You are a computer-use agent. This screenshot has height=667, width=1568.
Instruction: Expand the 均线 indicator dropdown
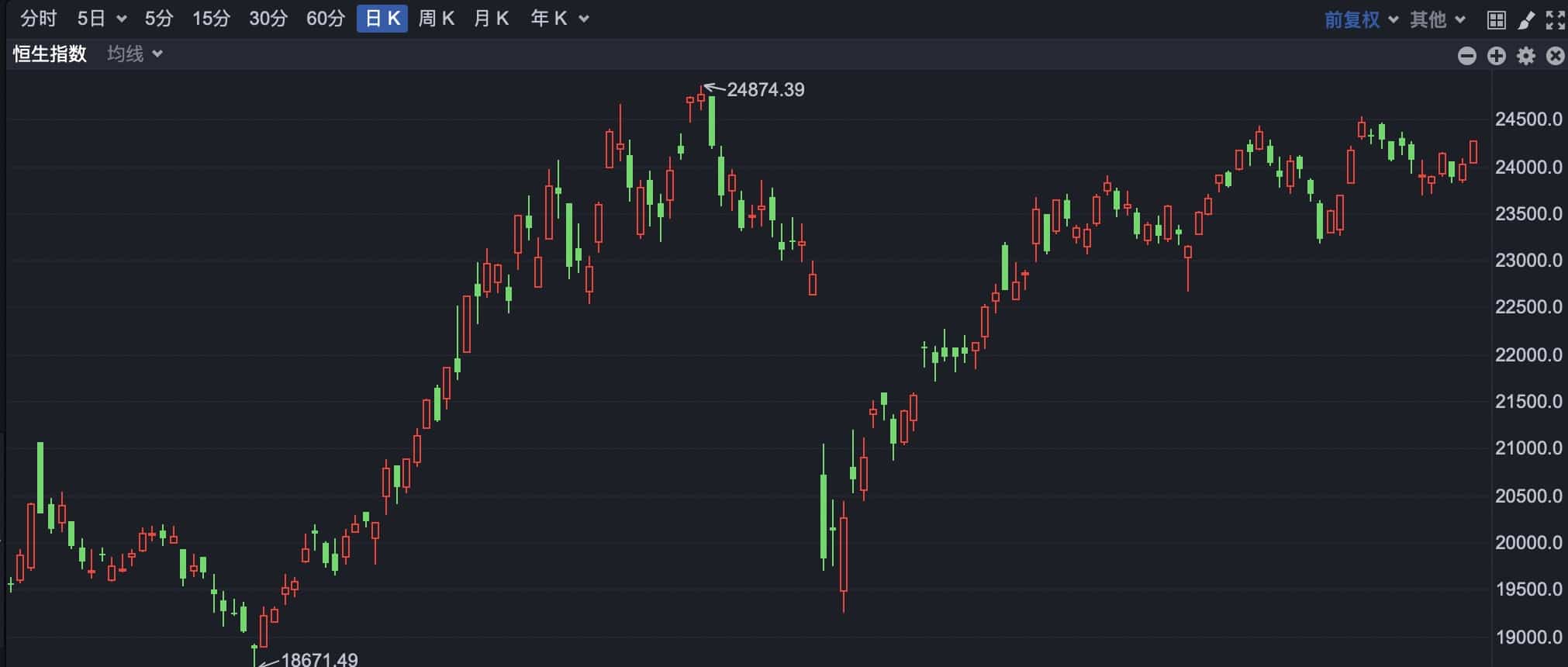[x=134, y=54]
